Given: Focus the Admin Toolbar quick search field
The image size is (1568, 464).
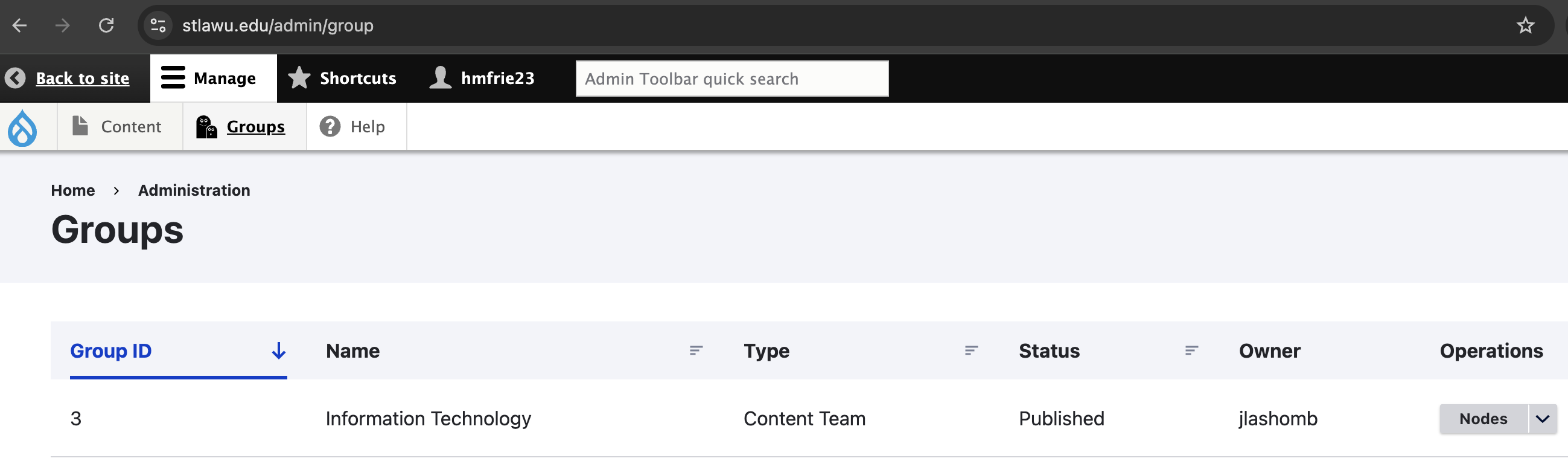Looking at the screenshot, I should pos(731,79).
